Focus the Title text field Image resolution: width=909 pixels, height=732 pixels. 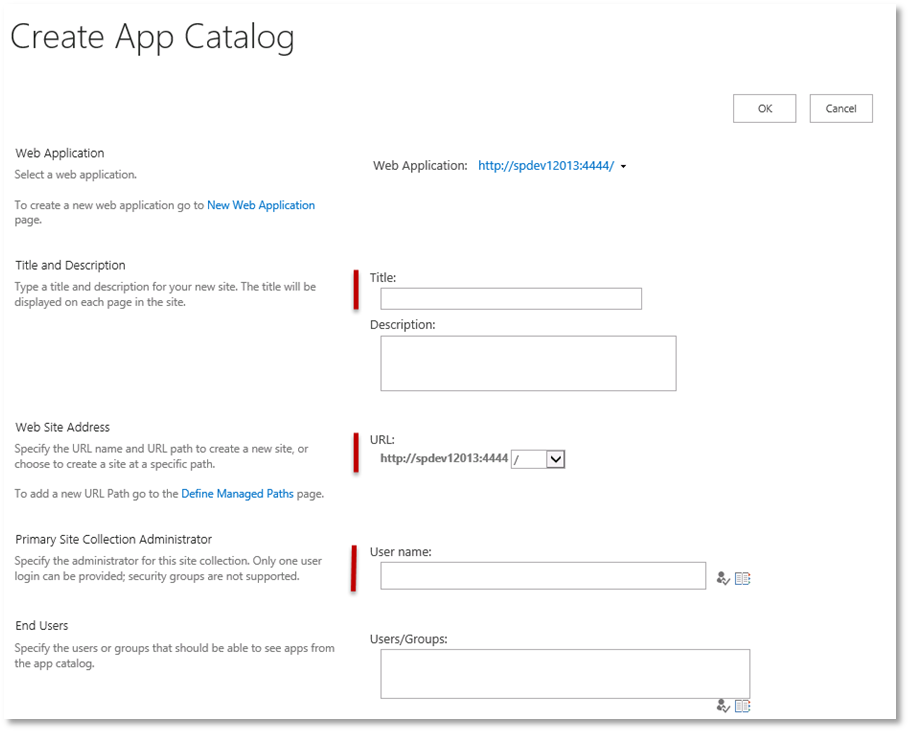511,299
